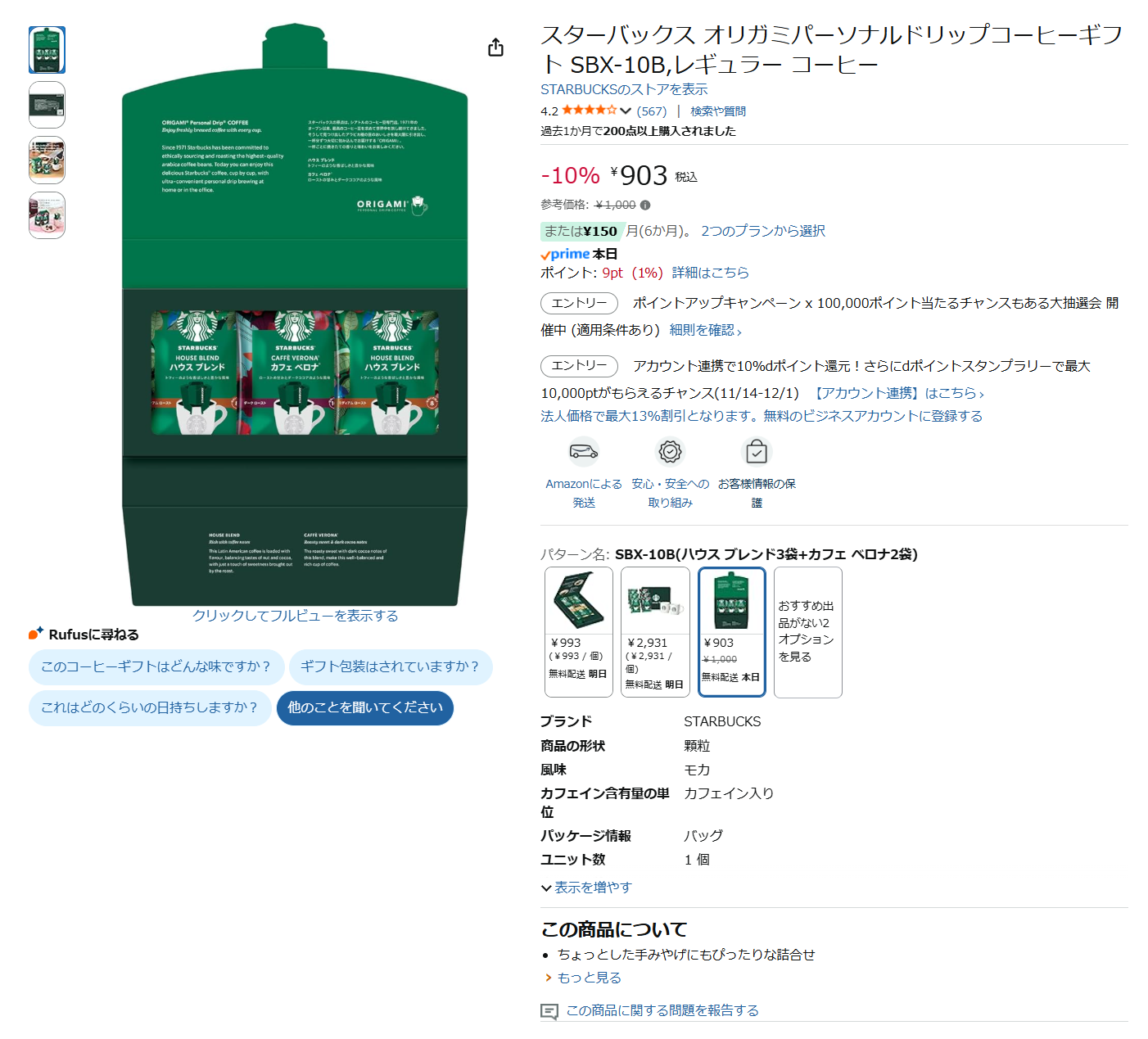Select third product thumbnail image
Image resolution: width=1148 pixels, height=1039 pixels.
pyautogui.click(x=47, y=160)
